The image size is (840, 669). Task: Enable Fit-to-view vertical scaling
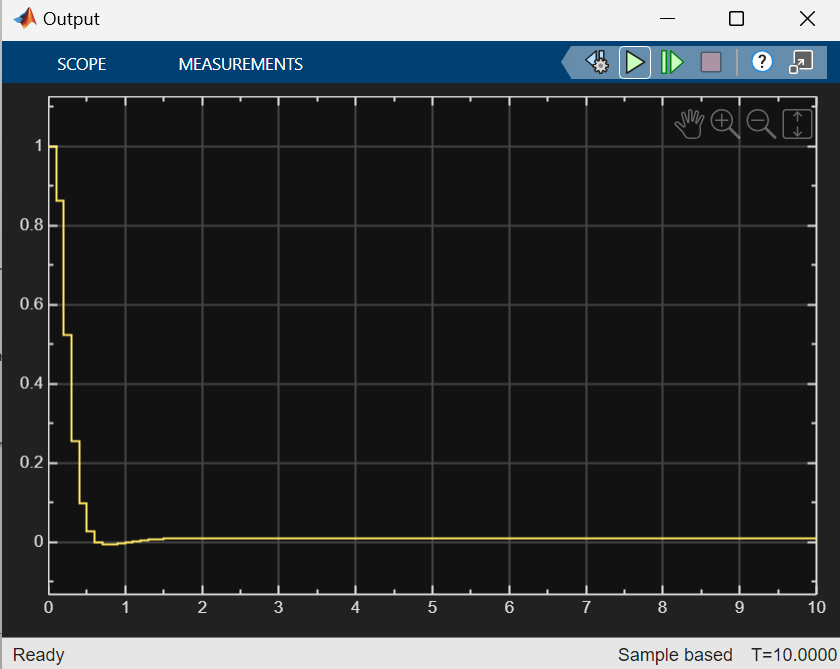[796, 123]
